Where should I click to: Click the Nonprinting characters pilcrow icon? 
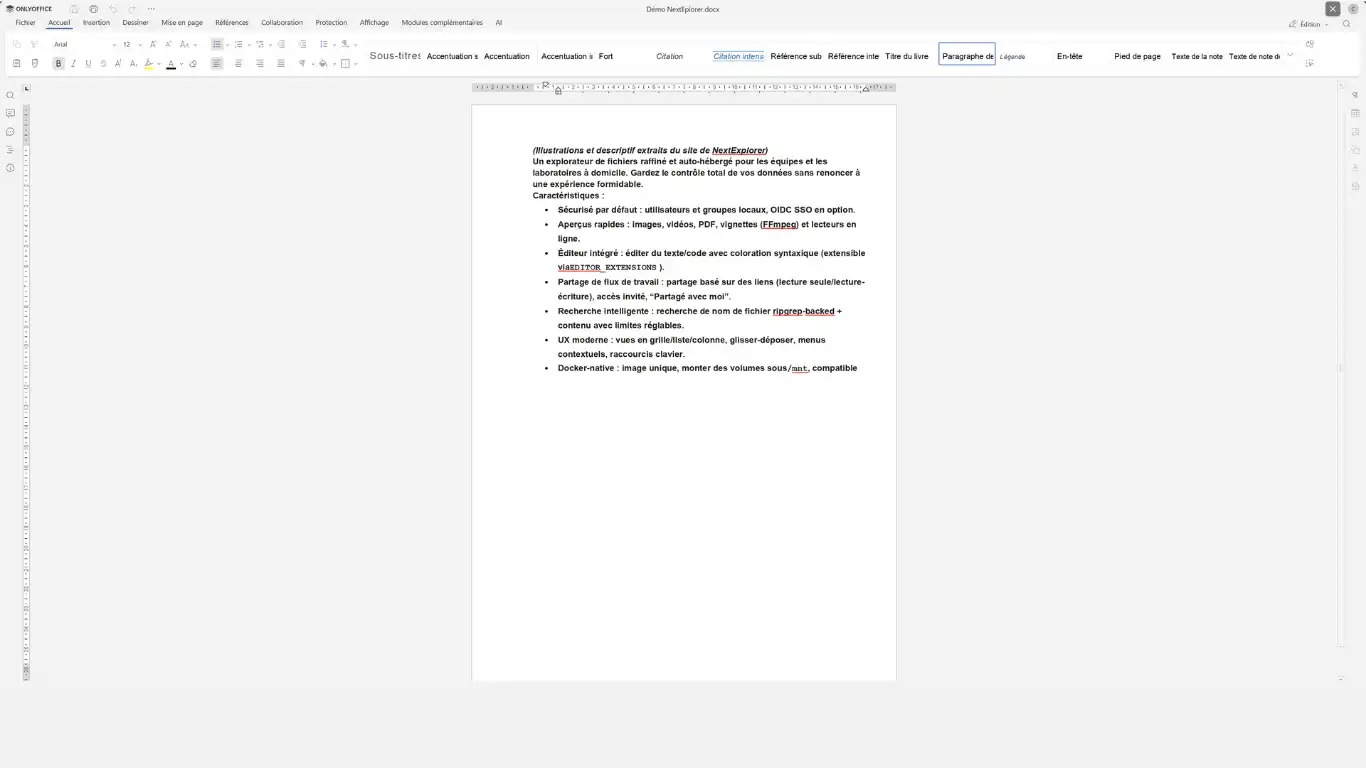(x=303, y=63)
